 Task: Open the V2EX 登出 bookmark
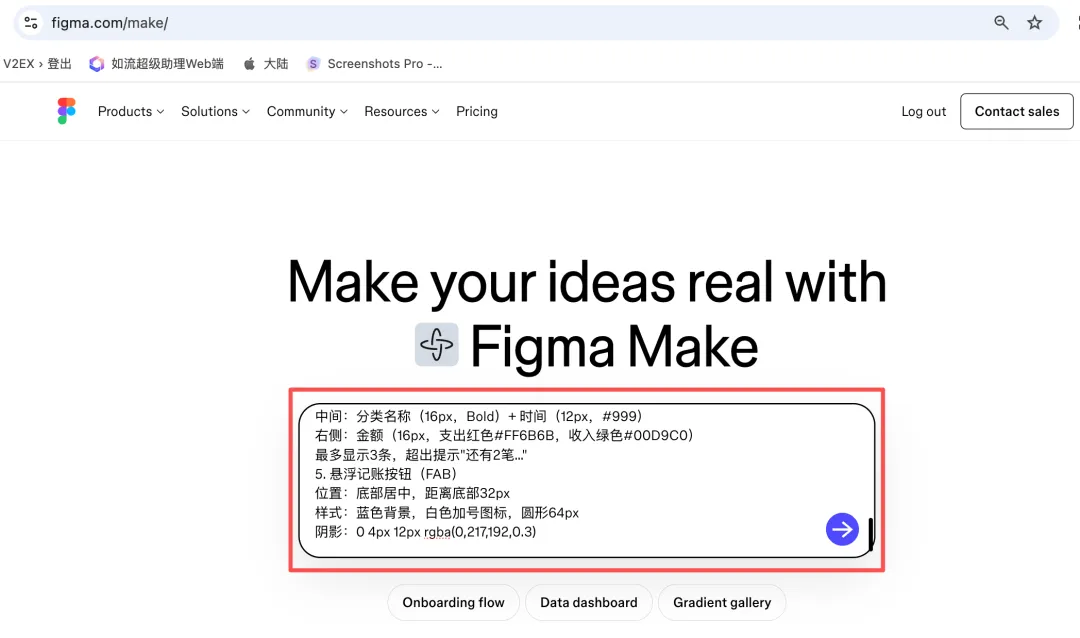point(37,63)
